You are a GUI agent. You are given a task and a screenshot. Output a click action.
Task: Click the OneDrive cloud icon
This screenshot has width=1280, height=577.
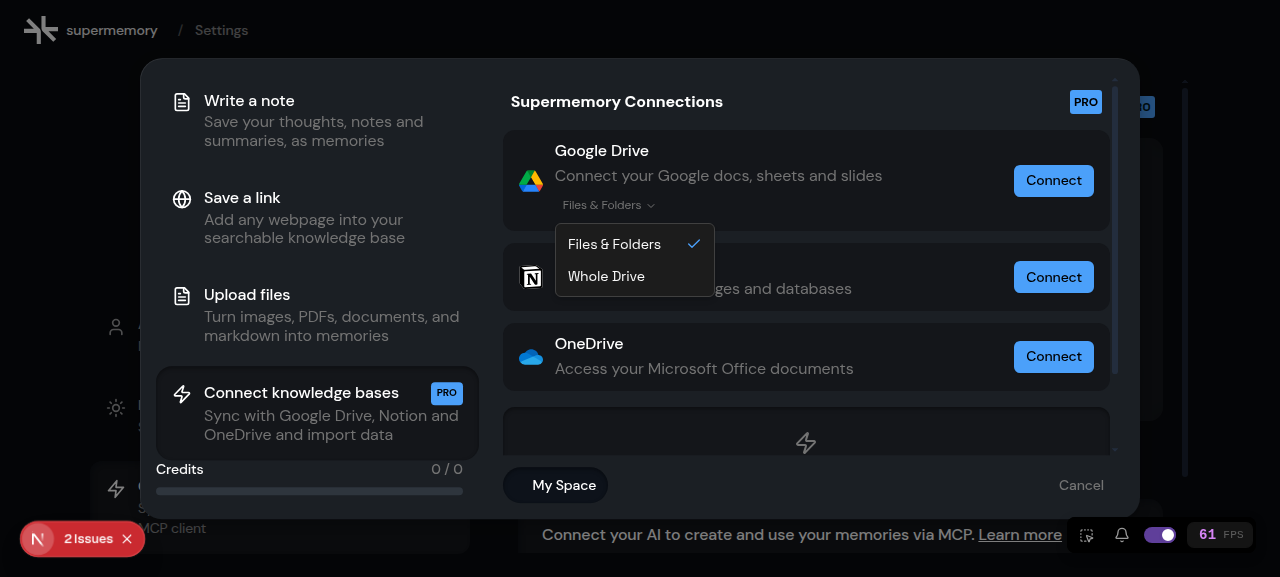[x=531, y=357]
